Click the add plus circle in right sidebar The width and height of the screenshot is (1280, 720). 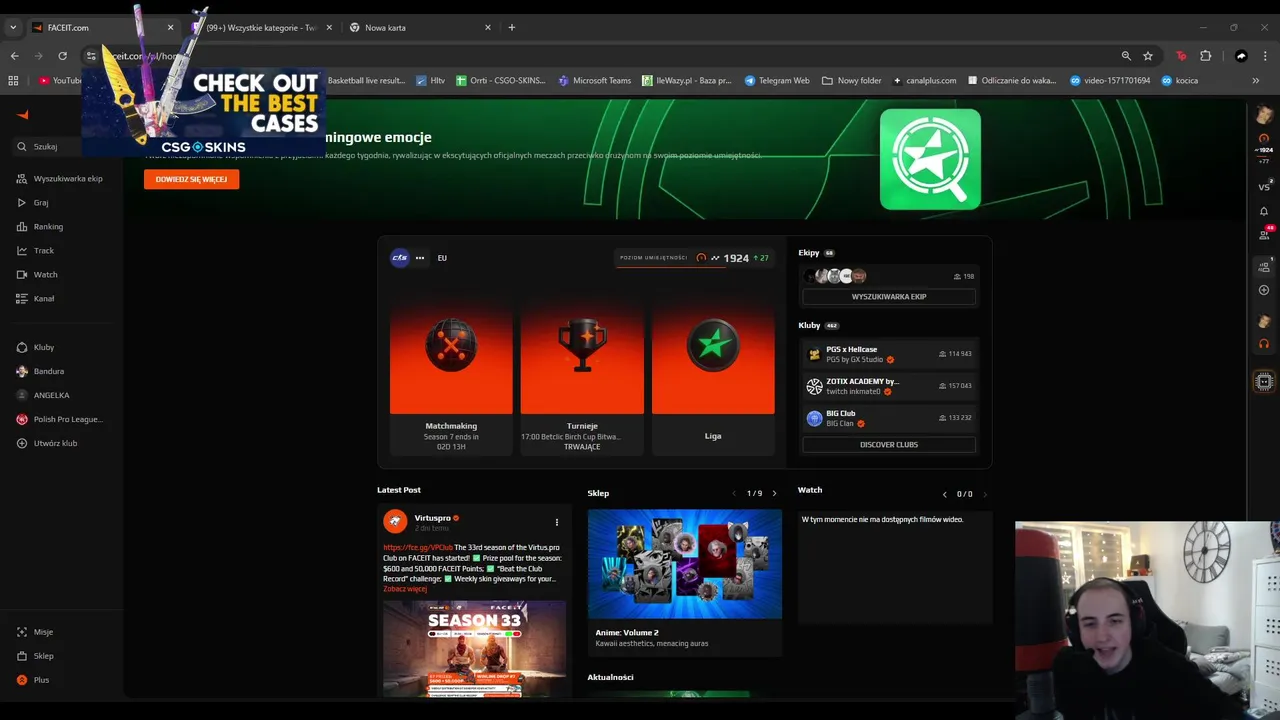[1264, 290]
